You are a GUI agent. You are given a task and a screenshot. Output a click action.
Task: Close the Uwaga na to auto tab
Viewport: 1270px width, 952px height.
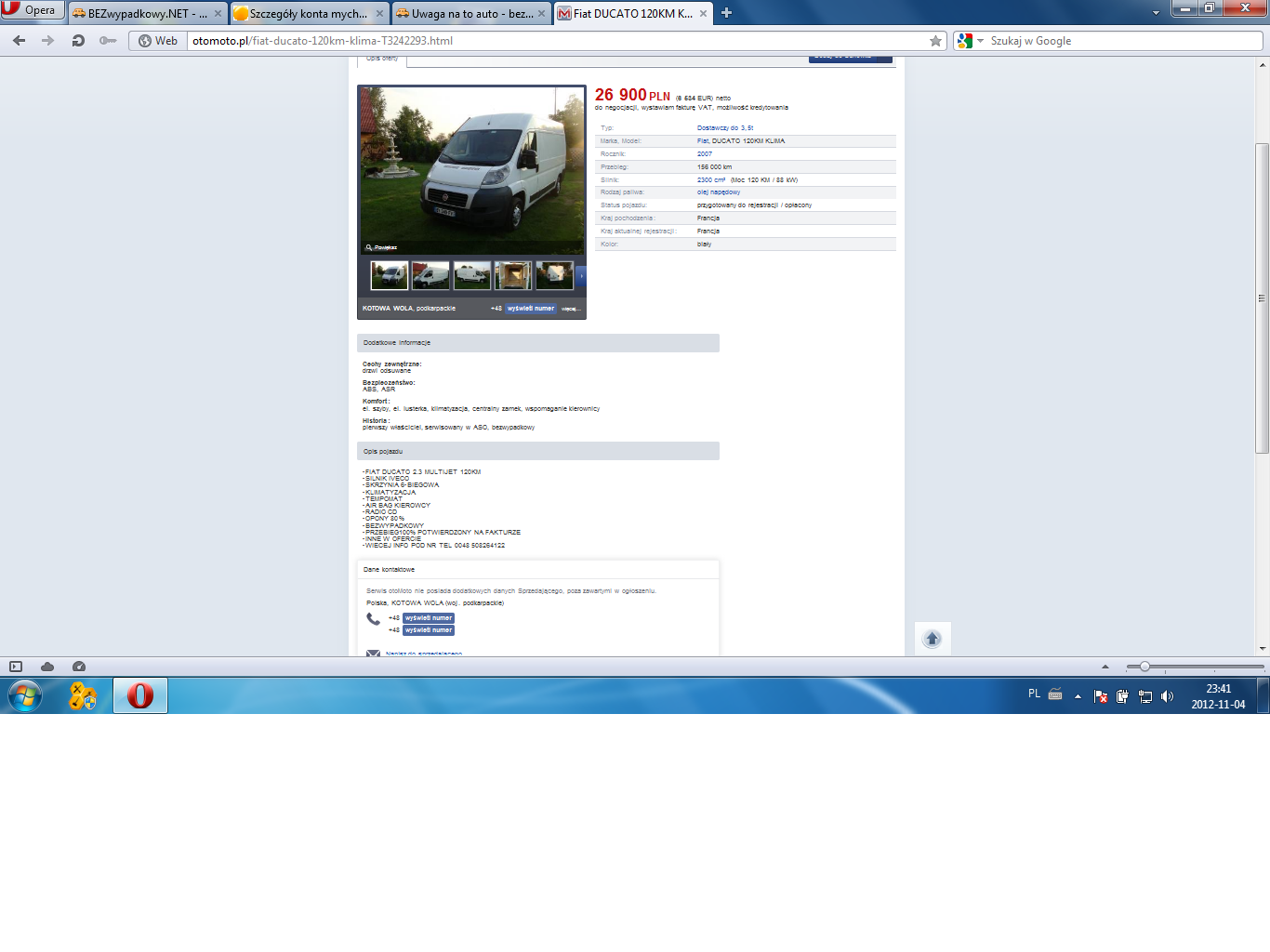(x=541, y=13)
